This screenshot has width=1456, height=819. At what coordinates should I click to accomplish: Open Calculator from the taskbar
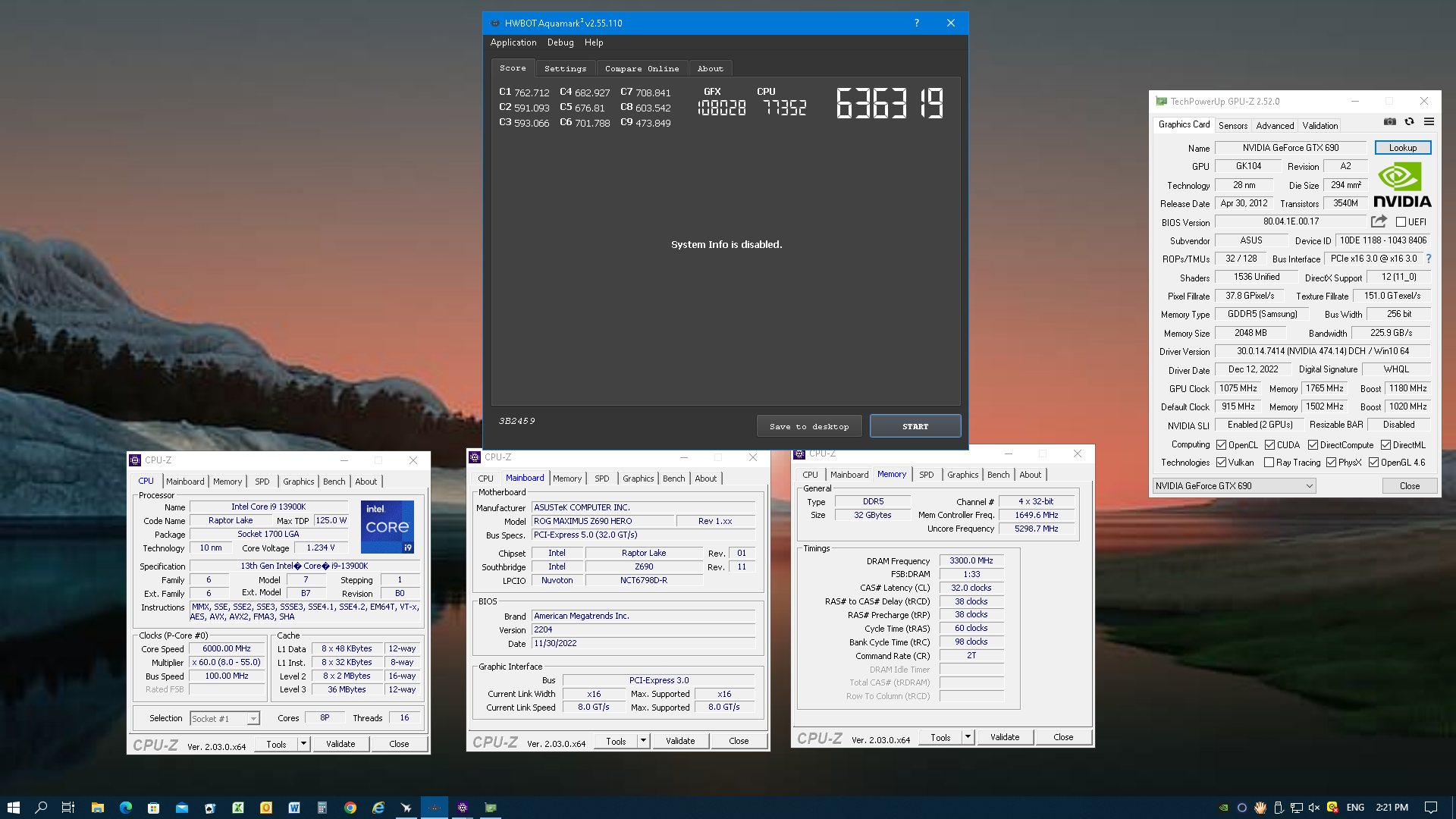click(322, 808)
